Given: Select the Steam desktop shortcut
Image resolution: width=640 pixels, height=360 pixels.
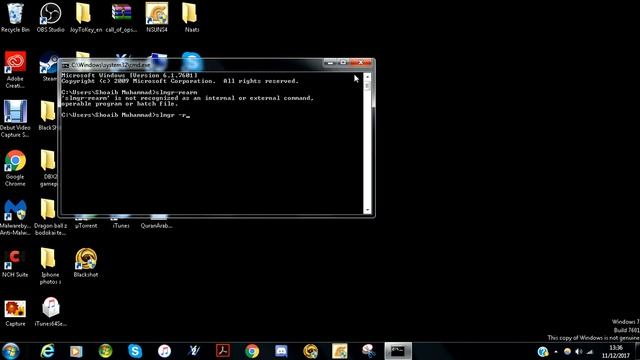Looking at the screenshot, I should pos(49,67).
